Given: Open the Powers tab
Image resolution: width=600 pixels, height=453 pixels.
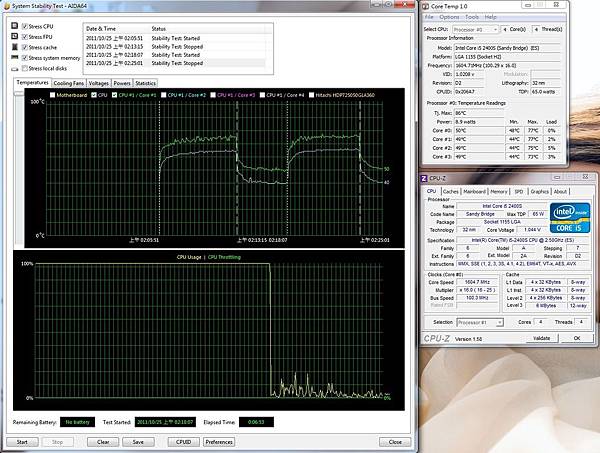Looking at the screenshot, I should (122, 83).
